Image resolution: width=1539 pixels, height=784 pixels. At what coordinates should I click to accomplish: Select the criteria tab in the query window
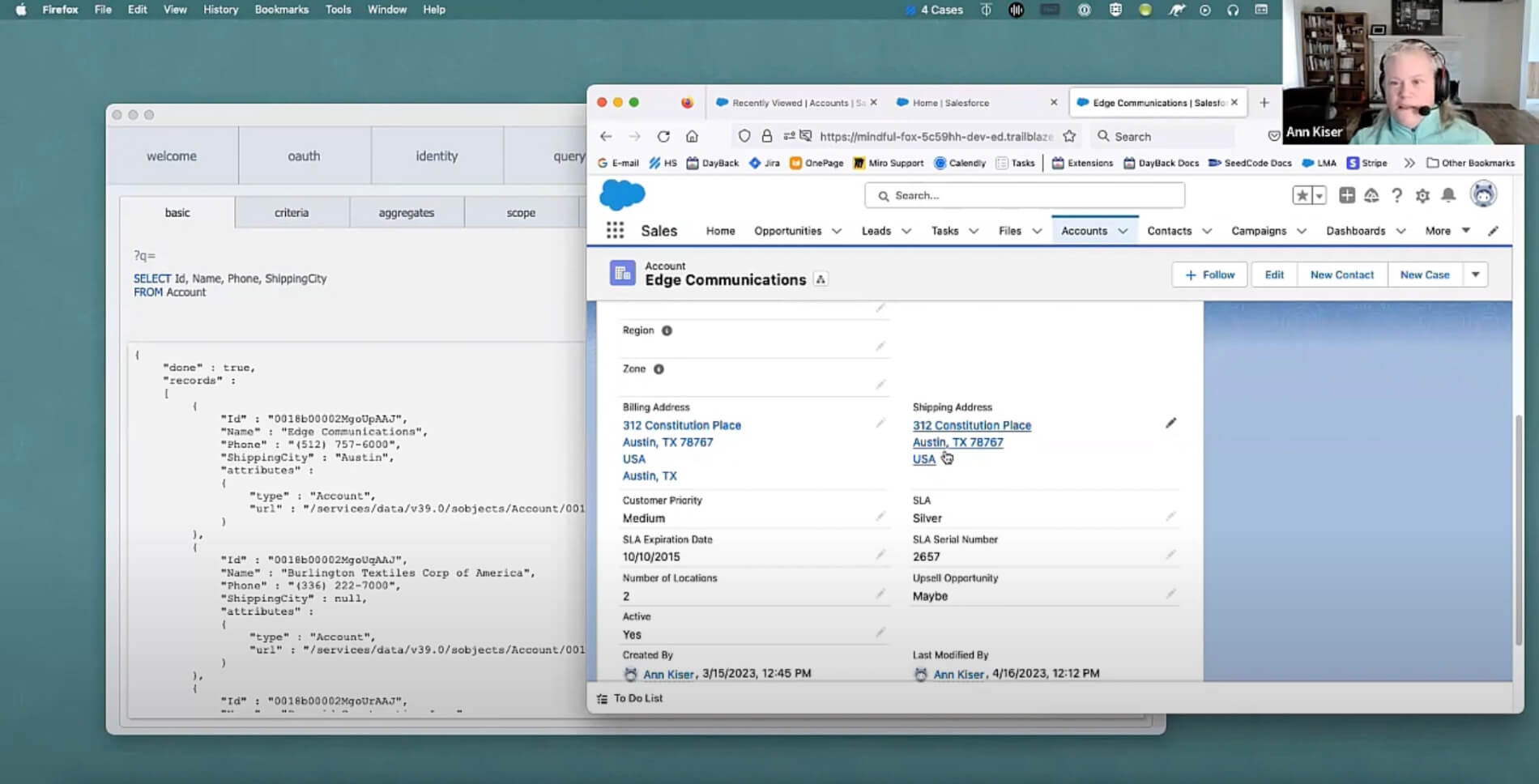(x=292, y=212)
